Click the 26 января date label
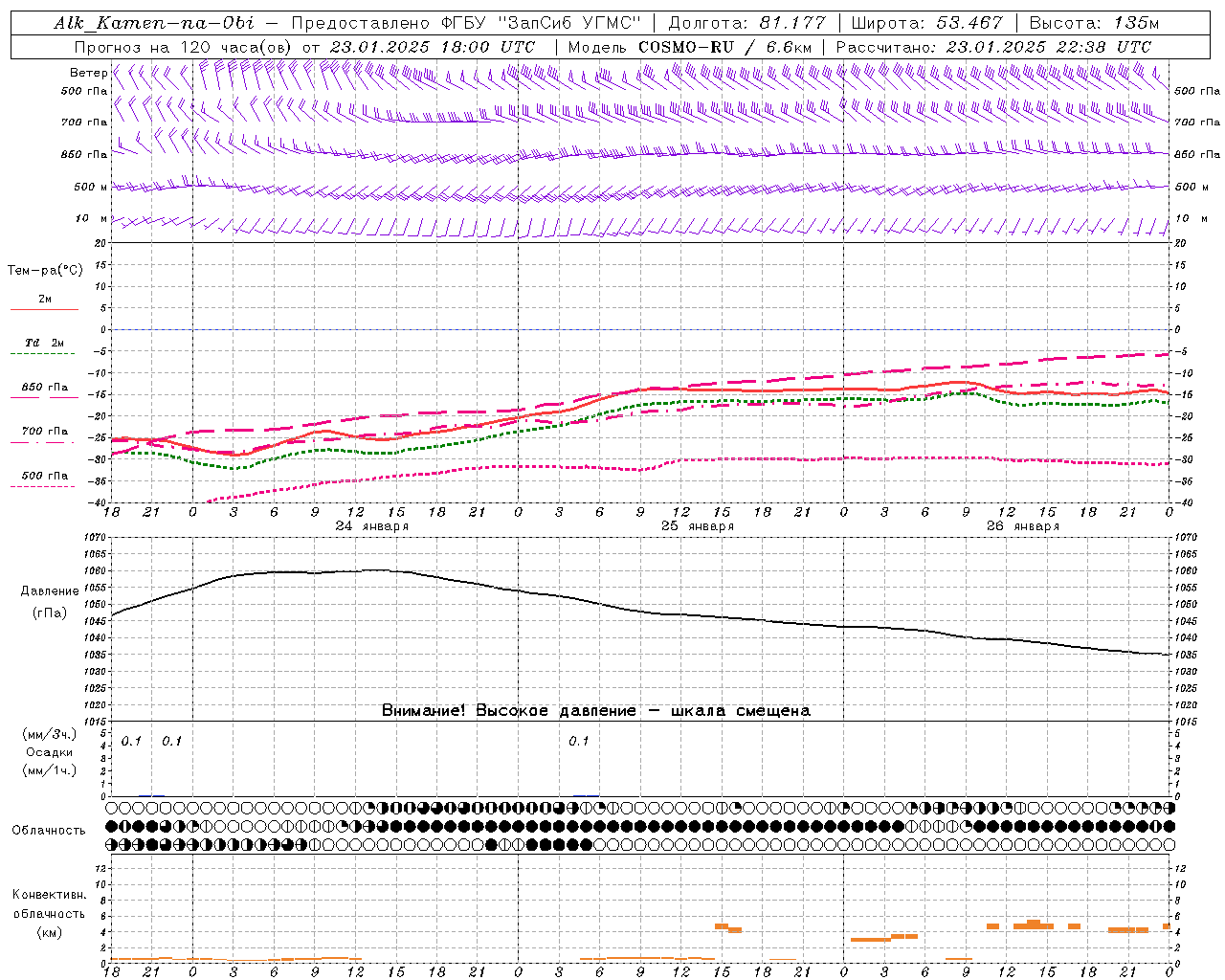 click(x=1023, y=526)
